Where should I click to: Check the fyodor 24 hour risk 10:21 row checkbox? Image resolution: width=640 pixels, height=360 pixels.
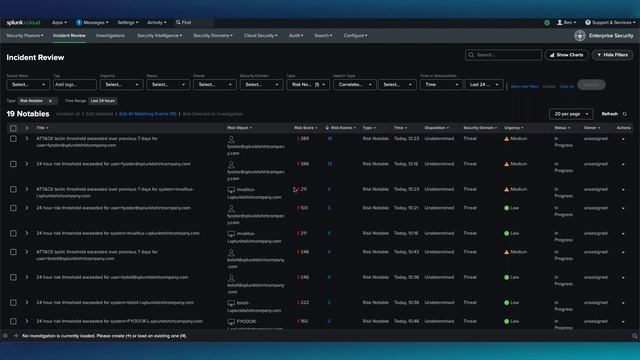13,208
